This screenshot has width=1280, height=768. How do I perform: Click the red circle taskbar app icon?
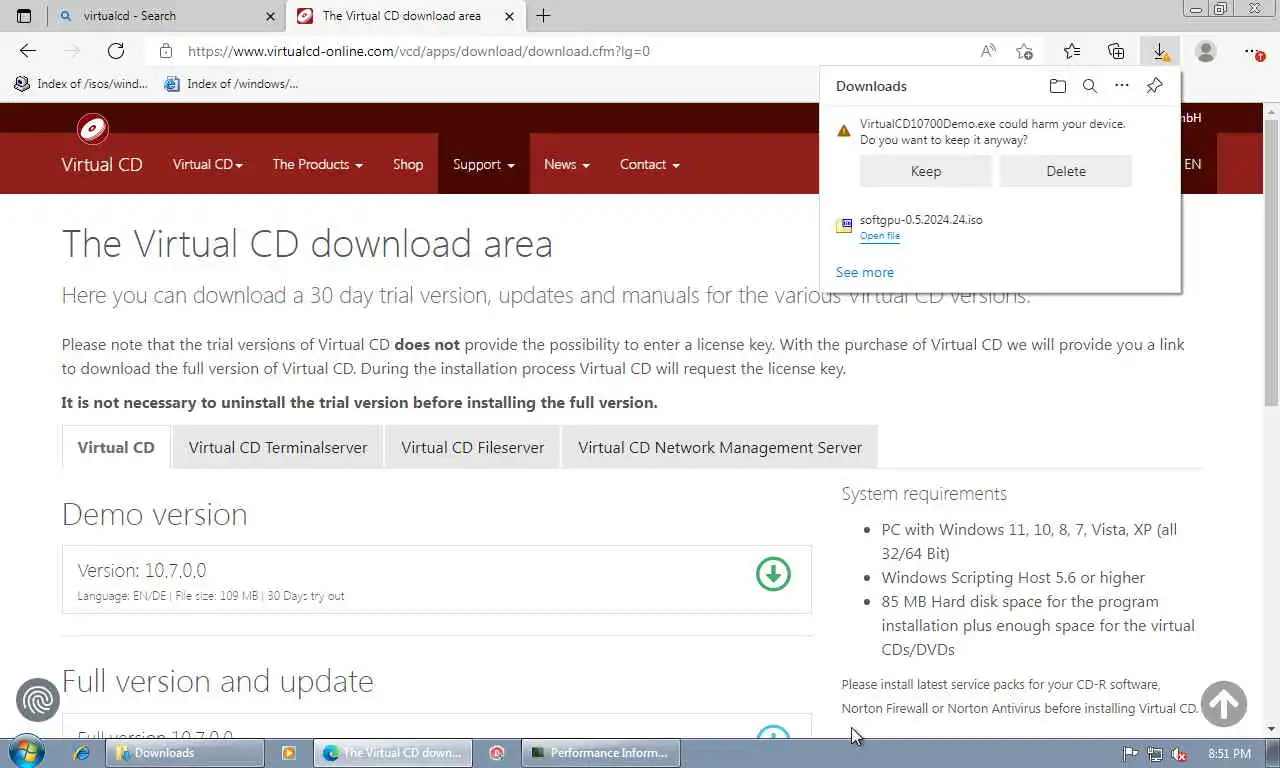click(x=497, y=753)
